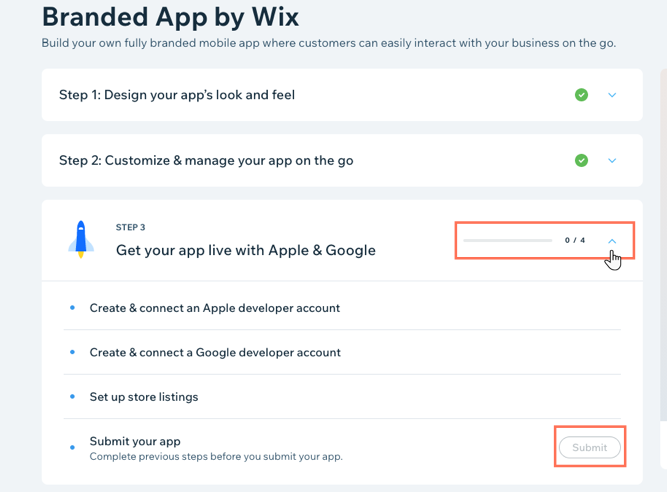Click bullet beside Apple developer account

point(72,307)
